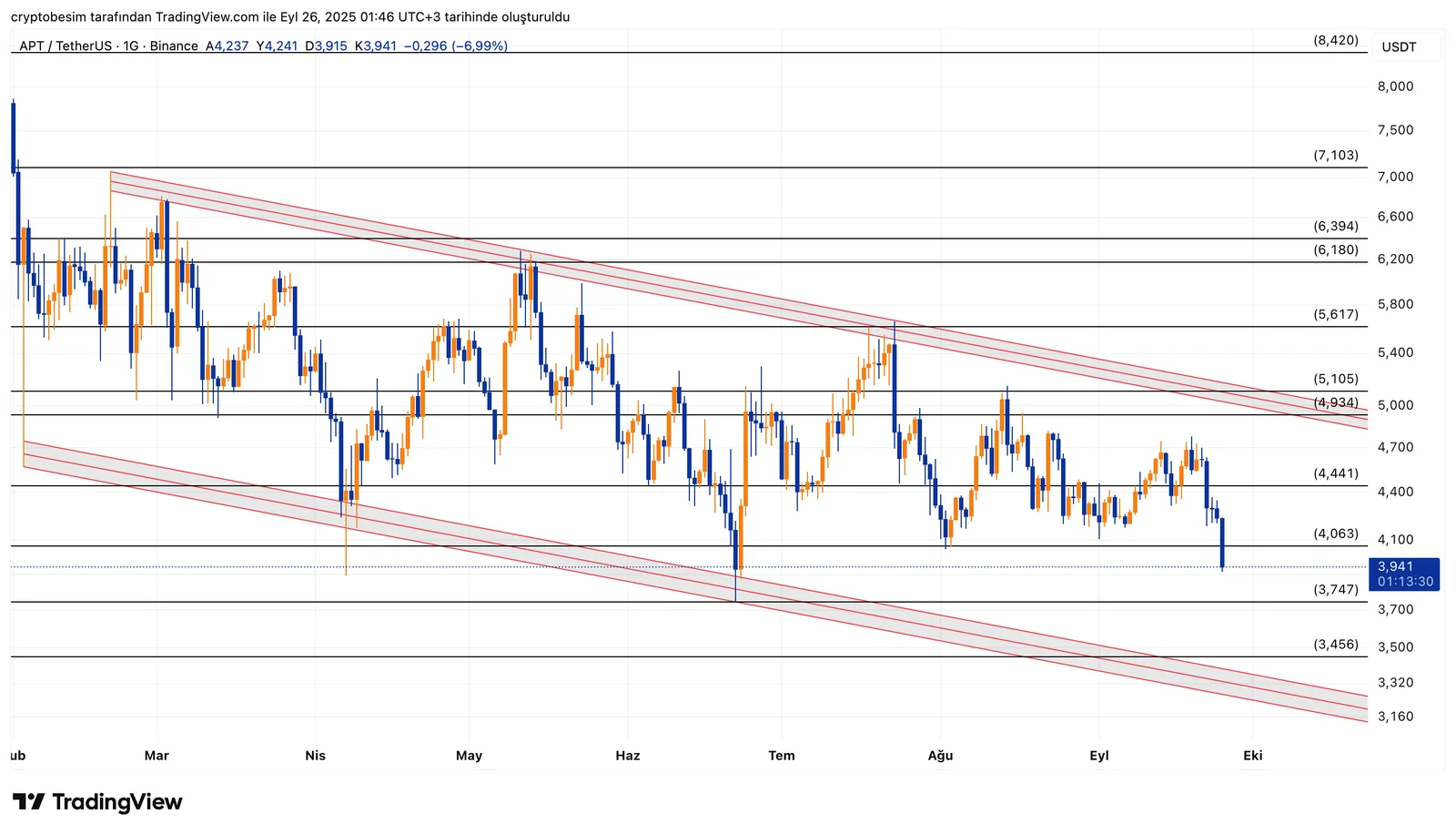Click the -0,296 (-6,99%) change value

[x=455, y=46]
